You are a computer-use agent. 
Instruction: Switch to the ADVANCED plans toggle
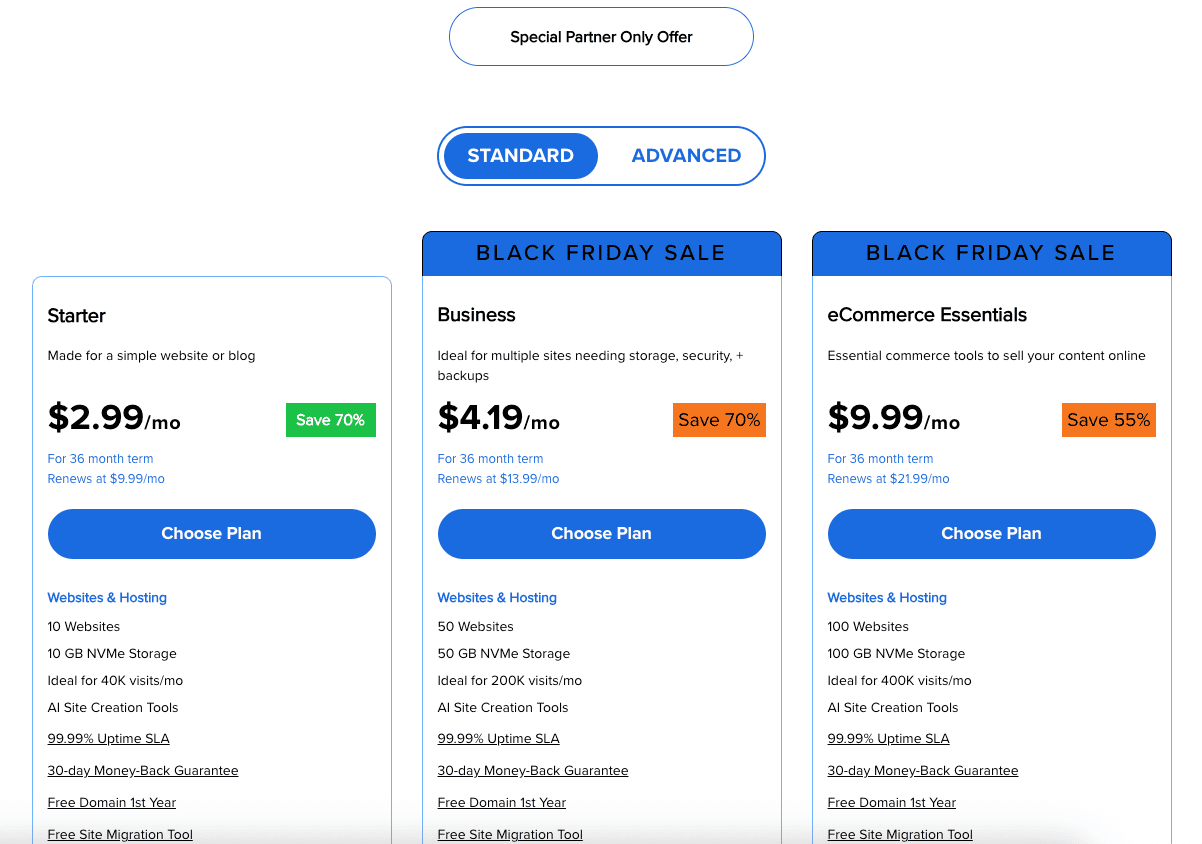coord(686,156)
